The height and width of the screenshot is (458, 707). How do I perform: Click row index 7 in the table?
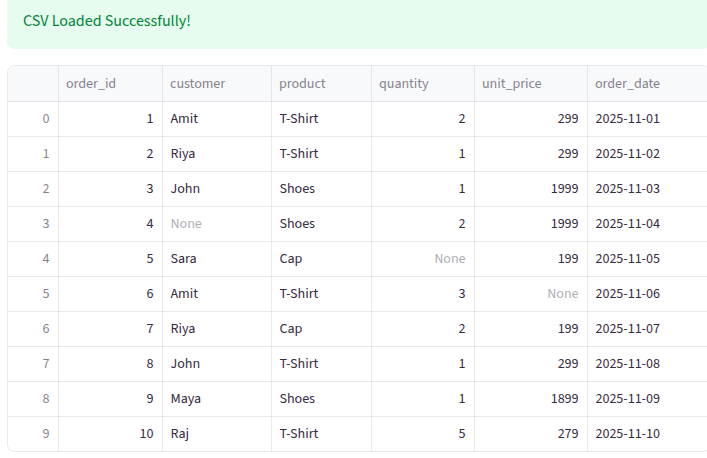pyautogui.click(x=45, y=364)
